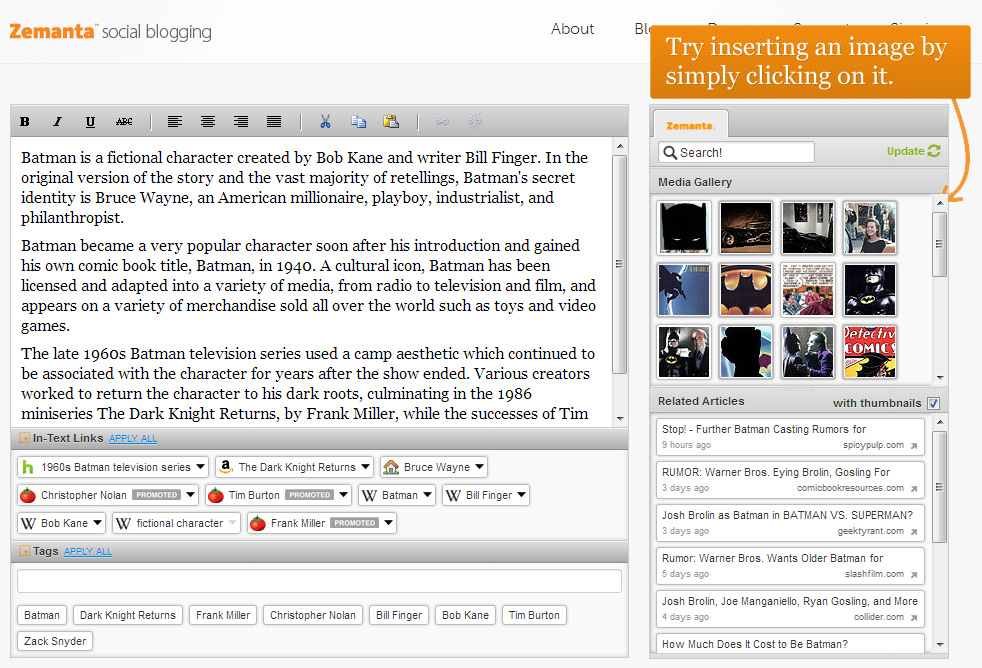This screenshot has width=982, height=668.
Task: Insert the smiling woman photo thumbnail
Action: pos(870,228)
